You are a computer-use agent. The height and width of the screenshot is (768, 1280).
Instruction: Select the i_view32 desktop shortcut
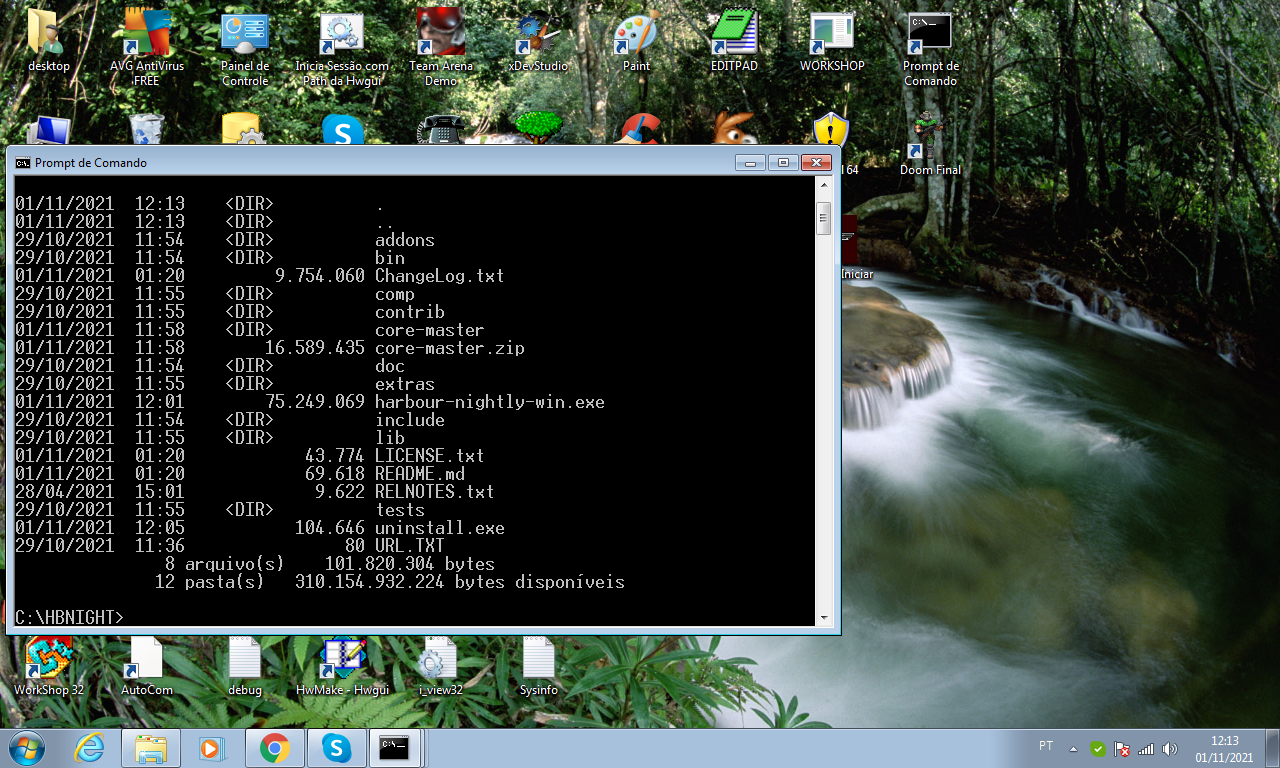click(440, 662)
